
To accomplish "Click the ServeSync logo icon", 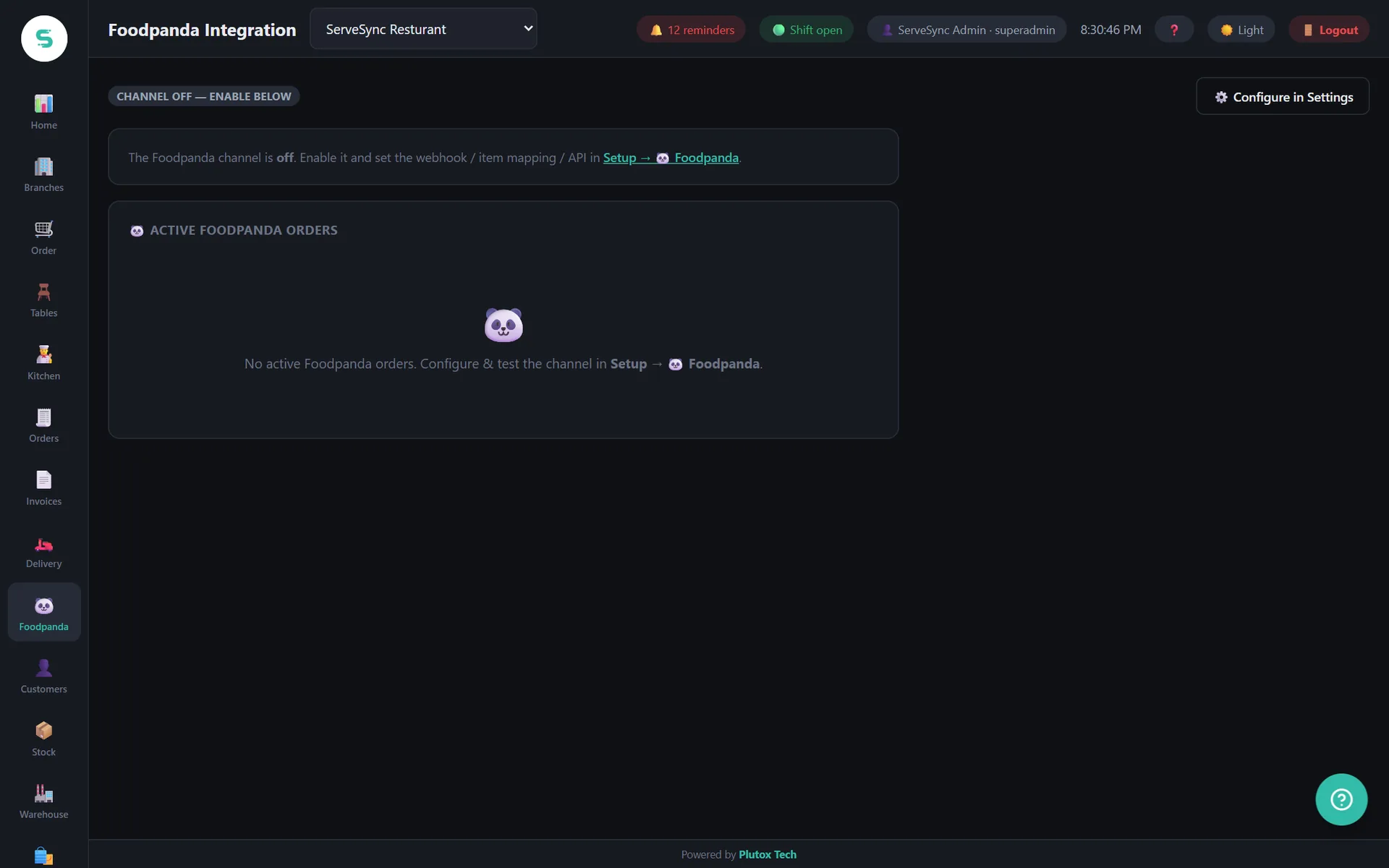I will coord(44,38).
